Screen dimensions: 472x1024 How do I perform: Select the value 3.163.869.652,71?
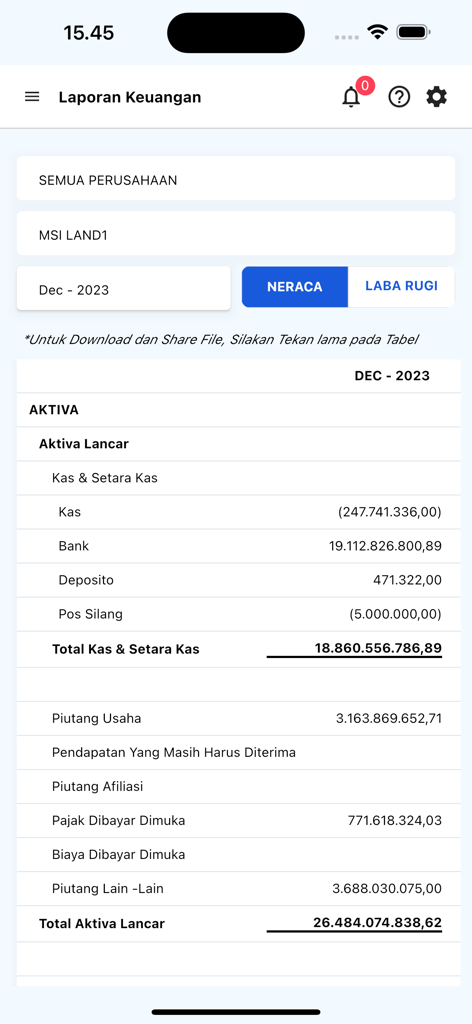tap(389, 718)
